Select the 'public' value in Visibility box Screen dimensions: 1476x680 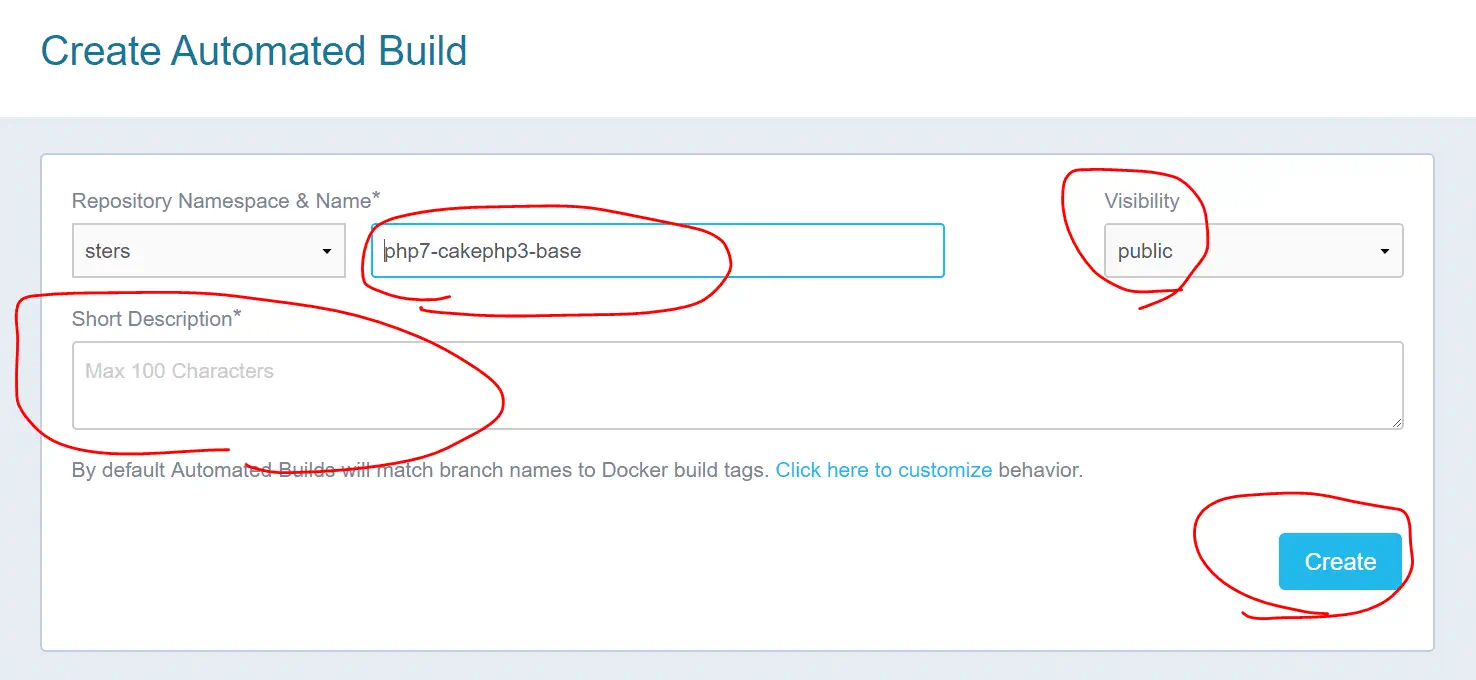tap(1145, 251)
